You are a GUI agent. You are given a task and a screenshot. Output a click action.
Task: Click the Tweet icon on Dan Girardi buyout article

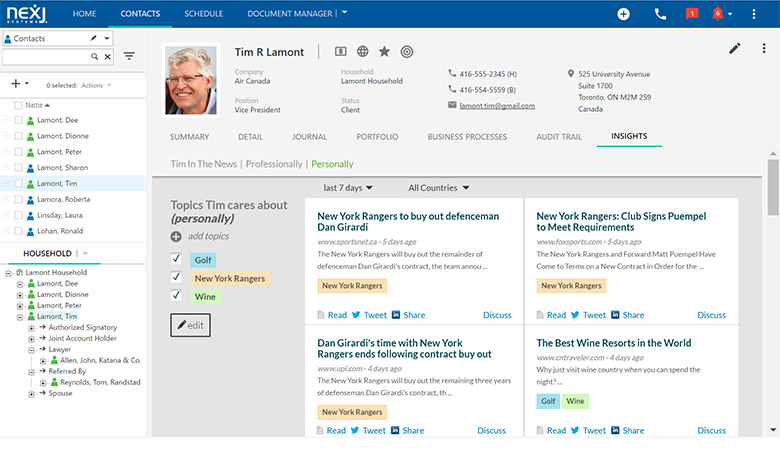356,315
